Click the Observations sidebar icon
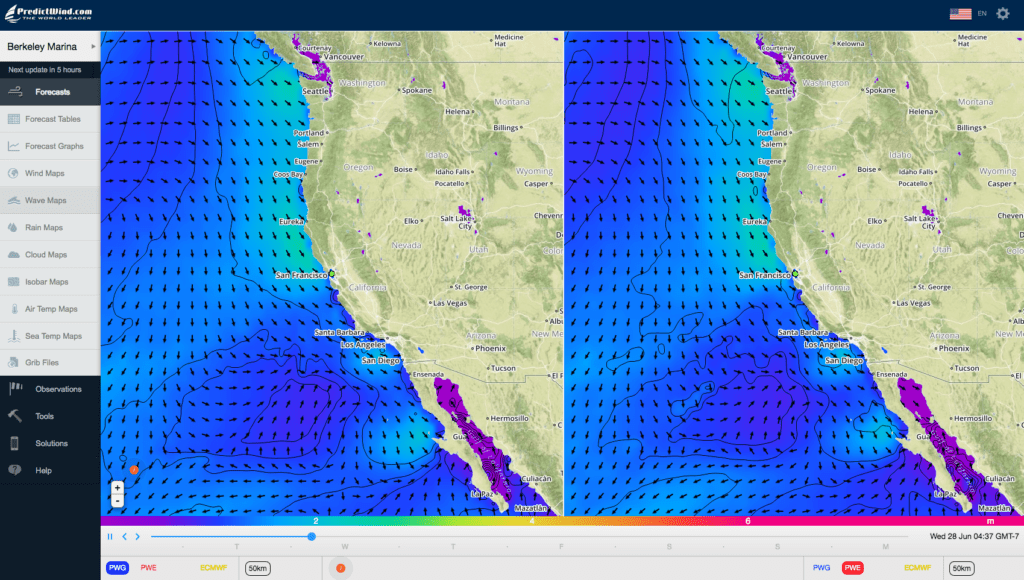The width and height of the screenshot is (1024, 580). pos(50,389)
